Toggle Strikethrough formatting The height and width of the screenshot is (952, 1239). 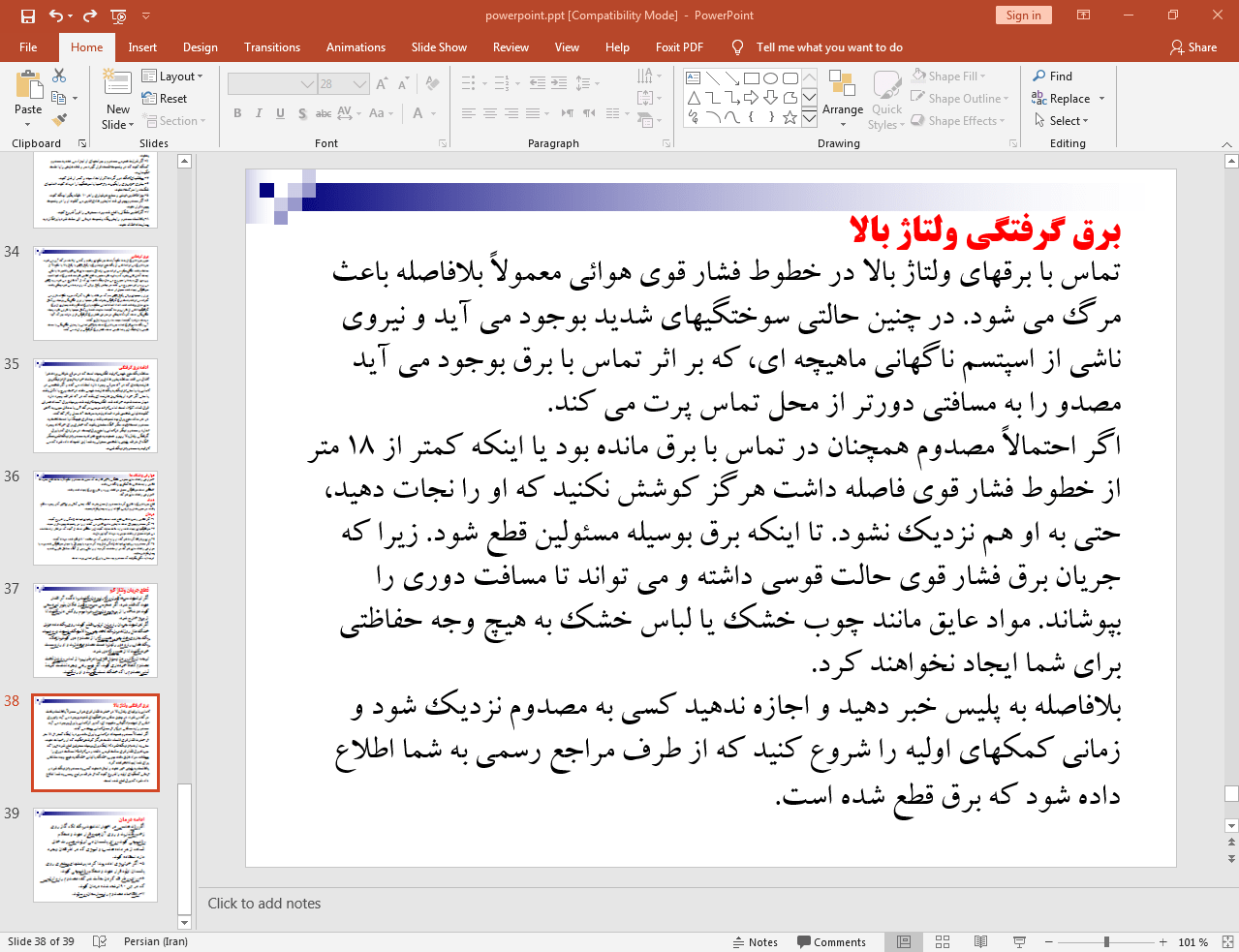click(324, 113)
